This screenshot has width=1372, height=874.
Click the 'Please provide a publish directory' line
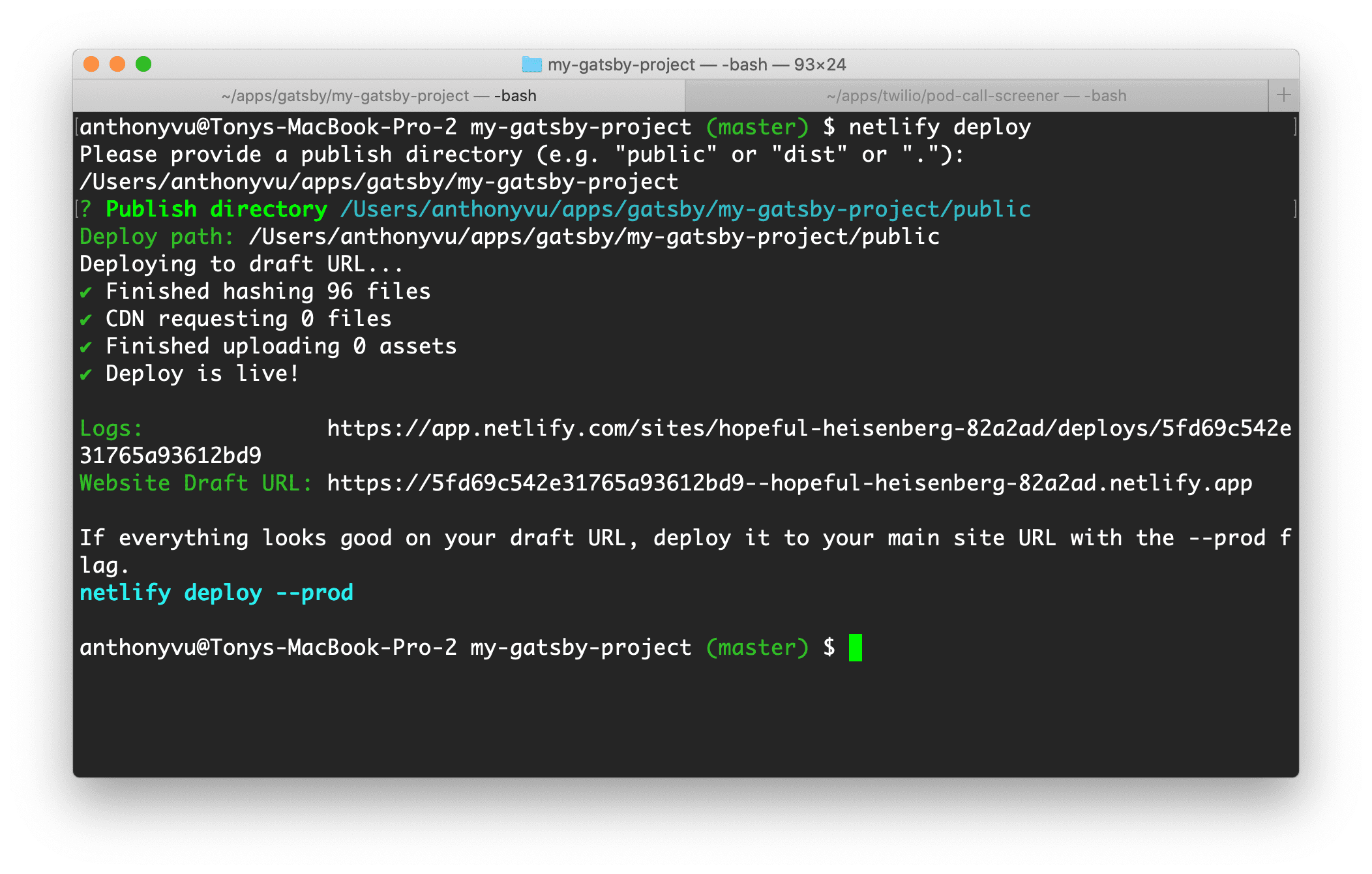522,155
